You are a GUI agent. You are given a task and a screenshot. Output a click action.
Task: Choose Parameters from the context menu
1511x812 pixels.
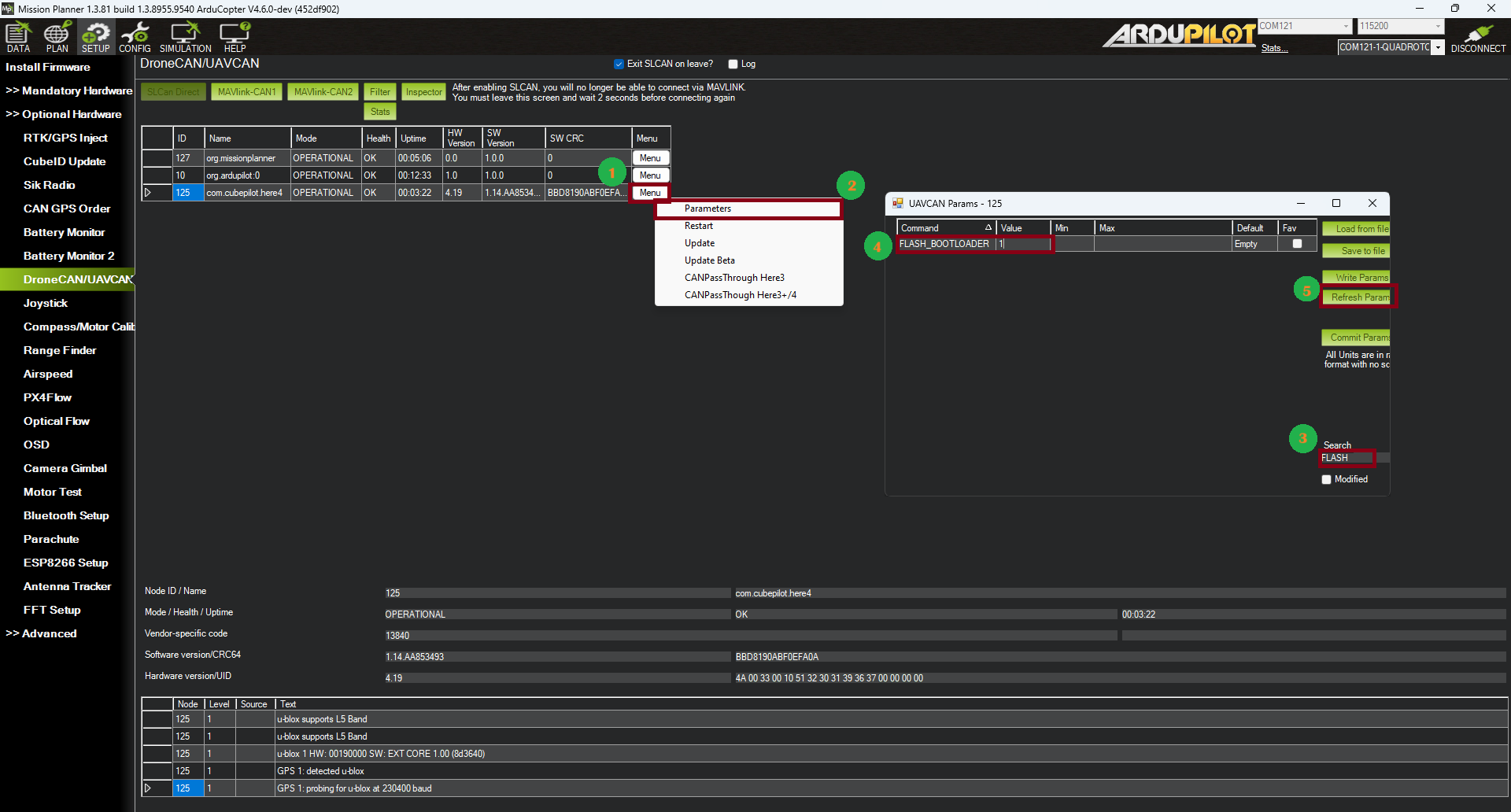pos(748,209)
